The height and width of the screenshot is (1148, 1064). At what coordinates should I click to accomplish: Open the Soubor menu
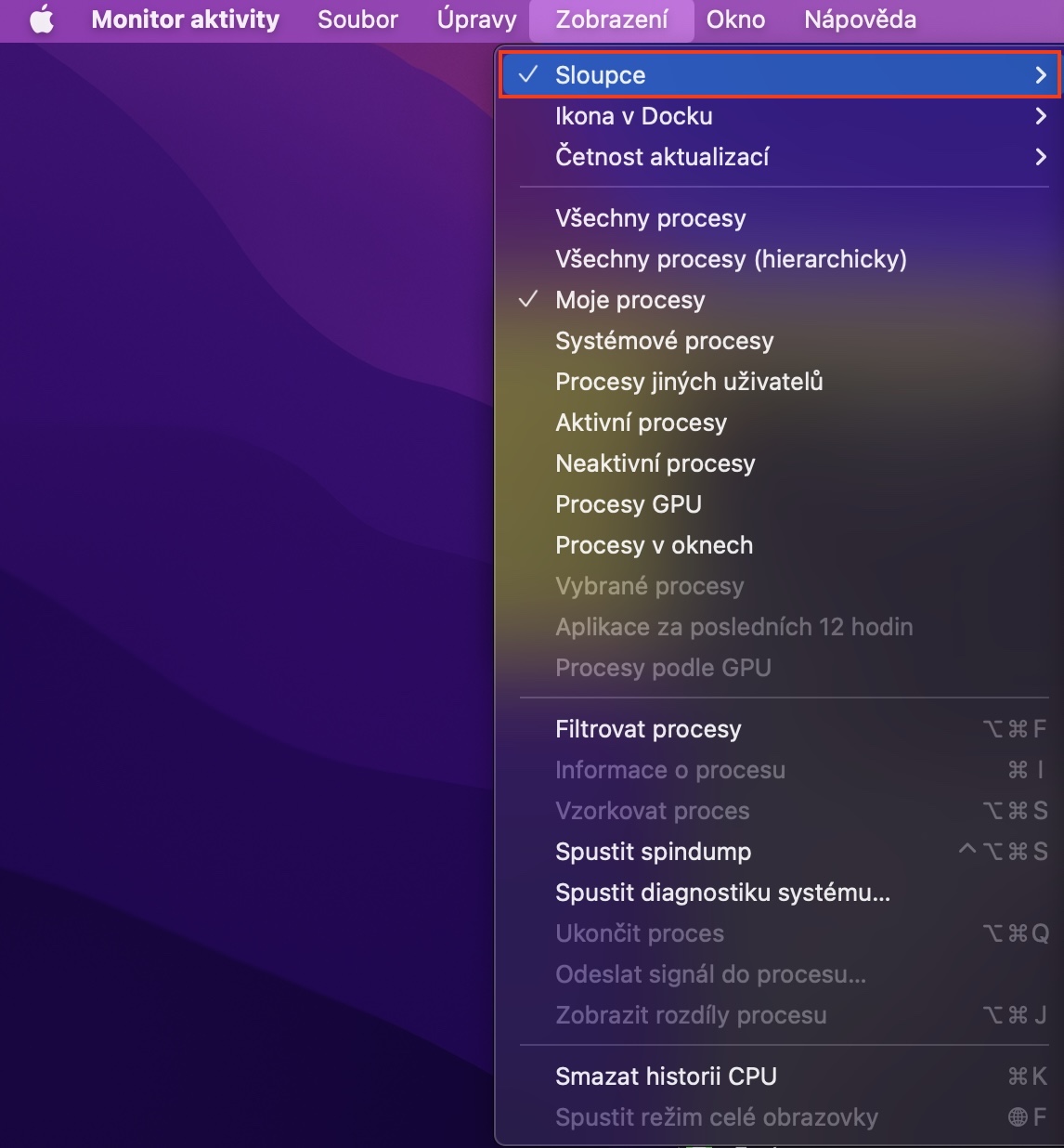357,20
